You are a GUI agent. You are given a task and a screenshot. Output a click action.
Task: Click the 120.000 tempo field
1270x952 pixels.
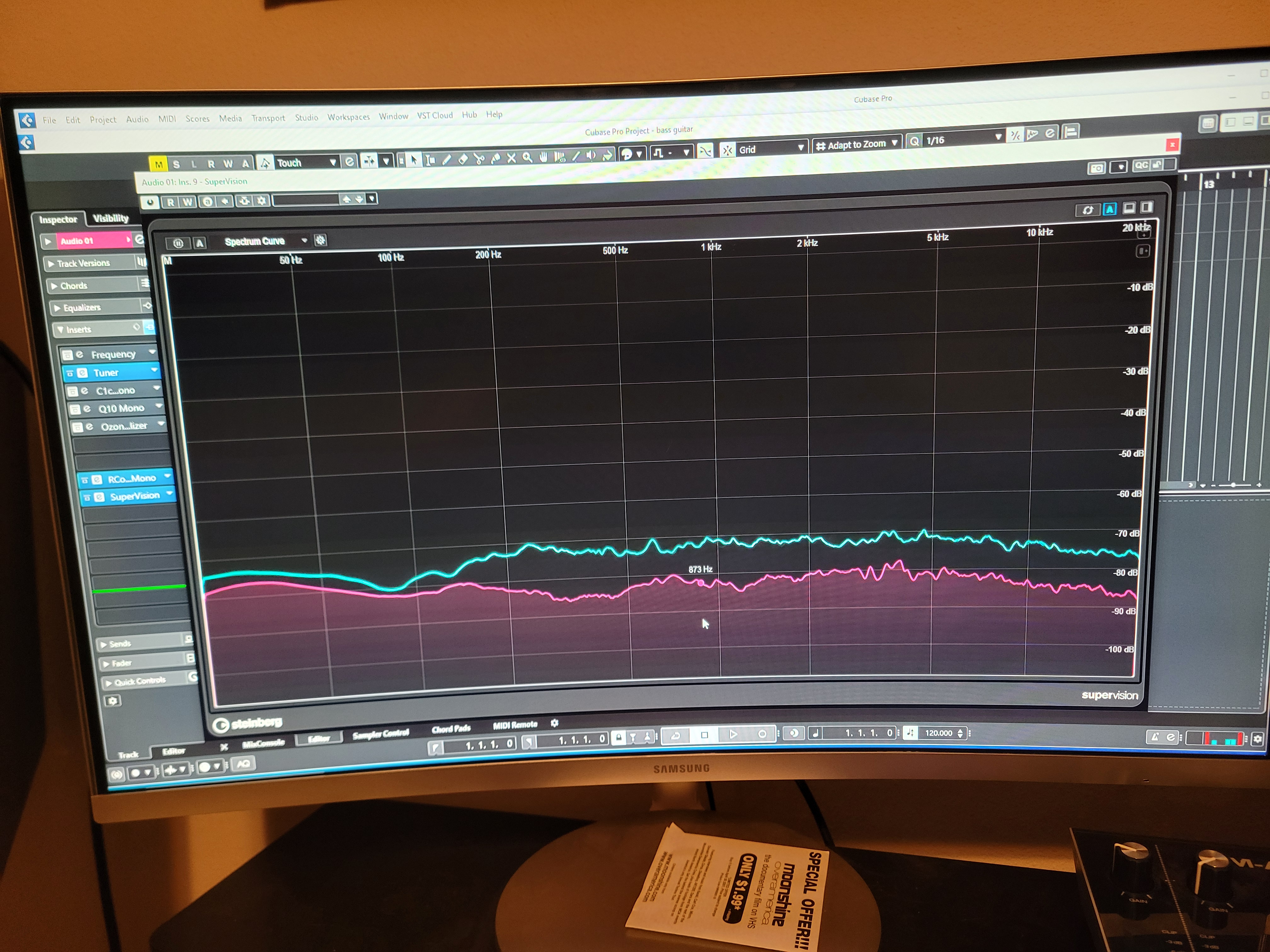coord(939,733)
